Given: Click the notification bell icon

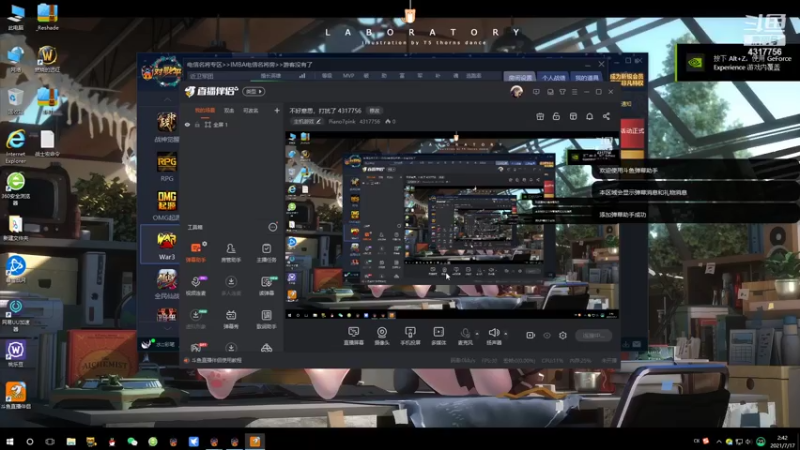Looking at the screenshot, I should pos(589,116).
